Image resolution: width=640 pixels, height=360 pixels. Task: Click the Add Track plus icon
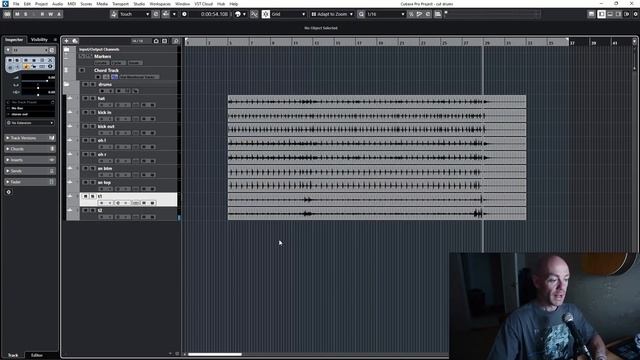click(66, 41)
